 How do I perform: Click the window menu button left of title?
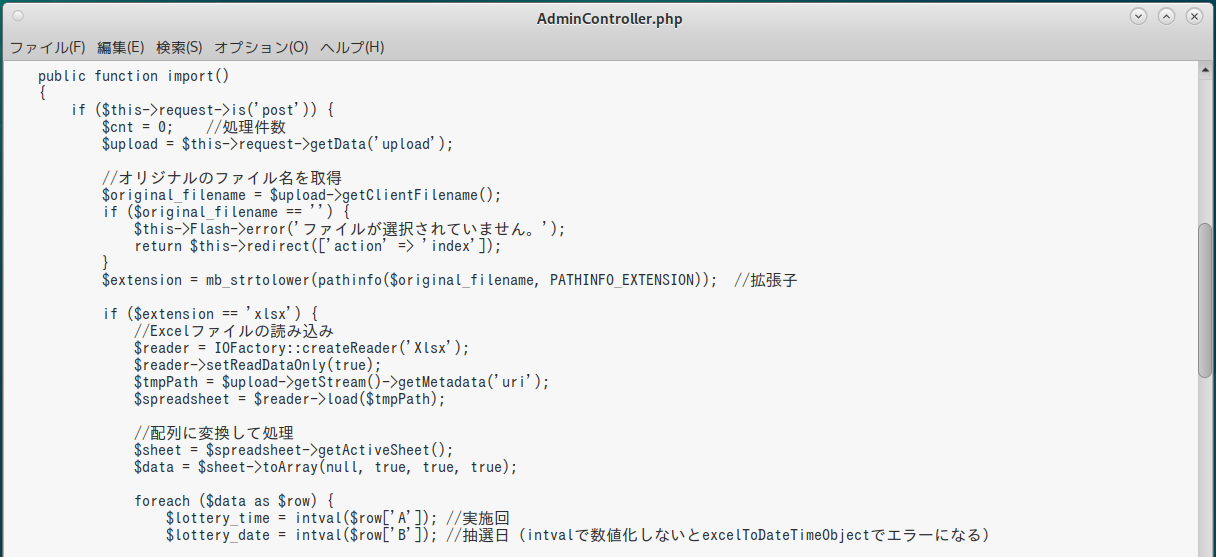(x=19, y=17)
